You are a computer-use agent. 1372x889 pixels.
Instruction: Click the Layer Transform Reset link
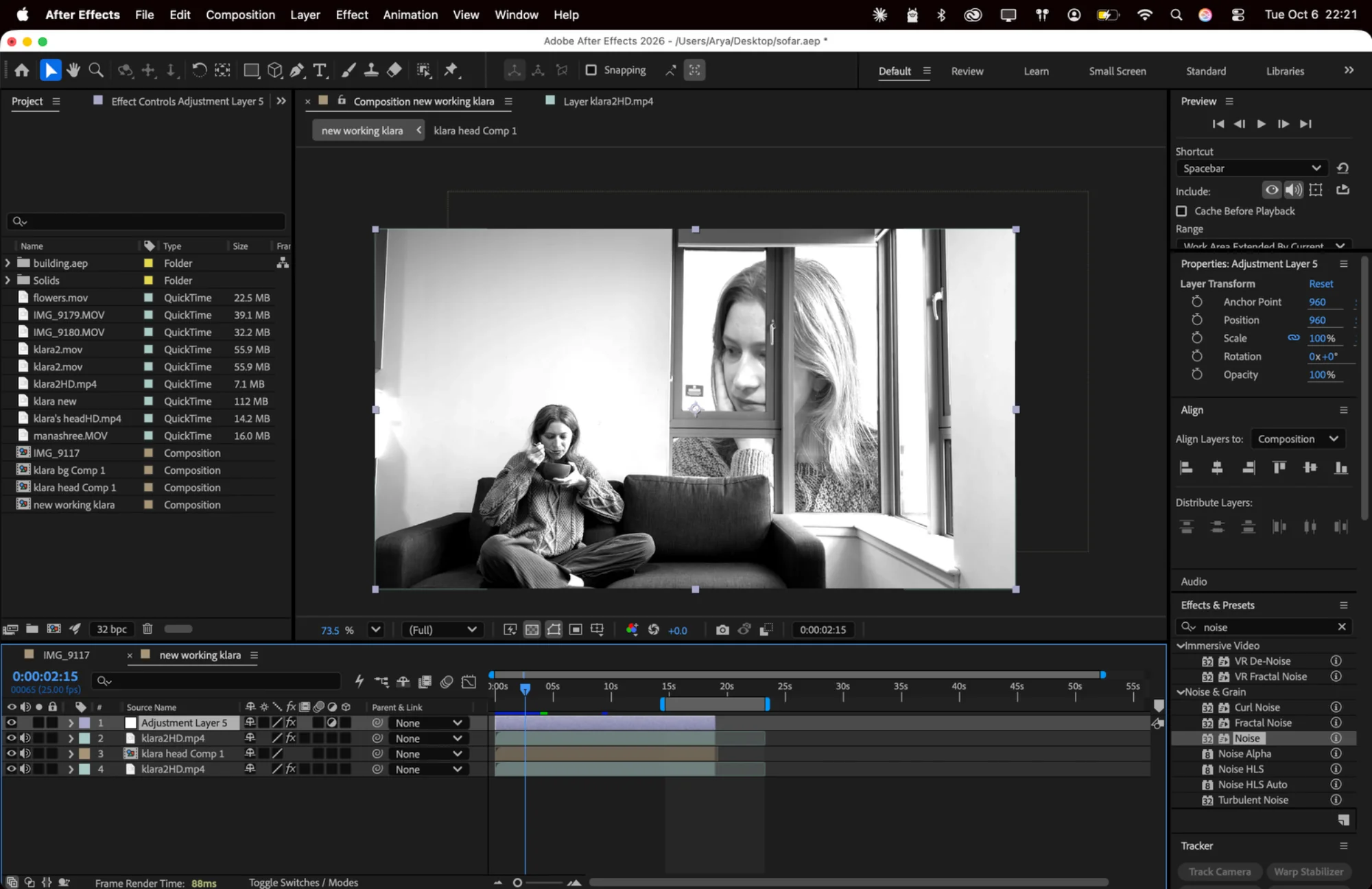1321,284
